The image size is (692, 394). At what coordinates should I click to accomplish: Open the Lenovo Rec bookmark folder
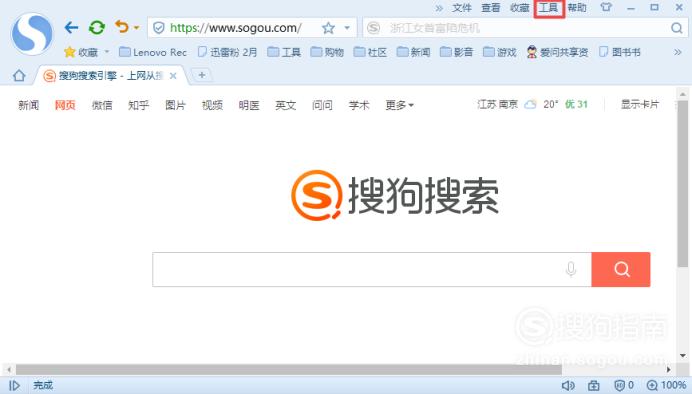(153, 53)
